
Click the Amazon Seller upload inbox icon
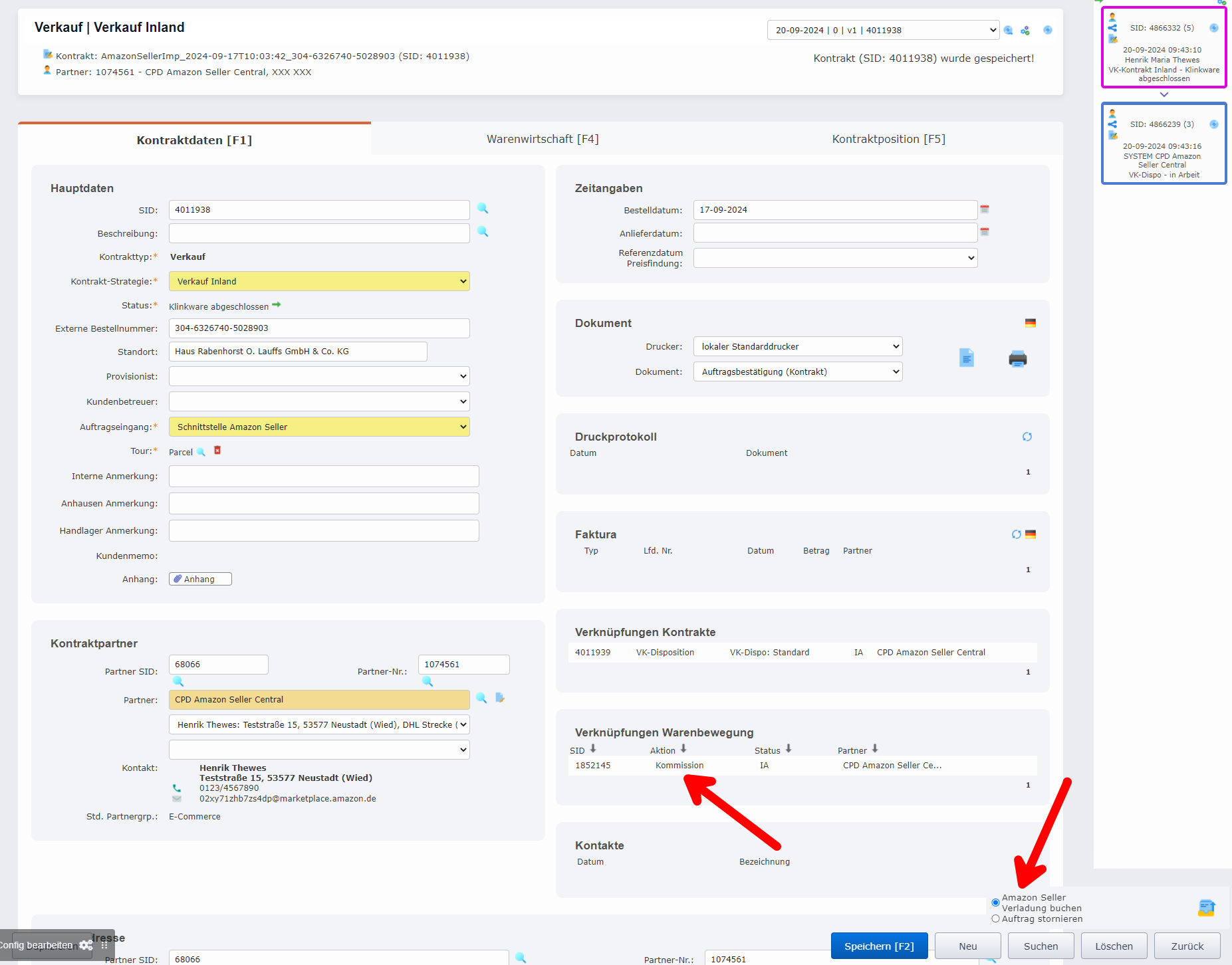coord(1206,908)
